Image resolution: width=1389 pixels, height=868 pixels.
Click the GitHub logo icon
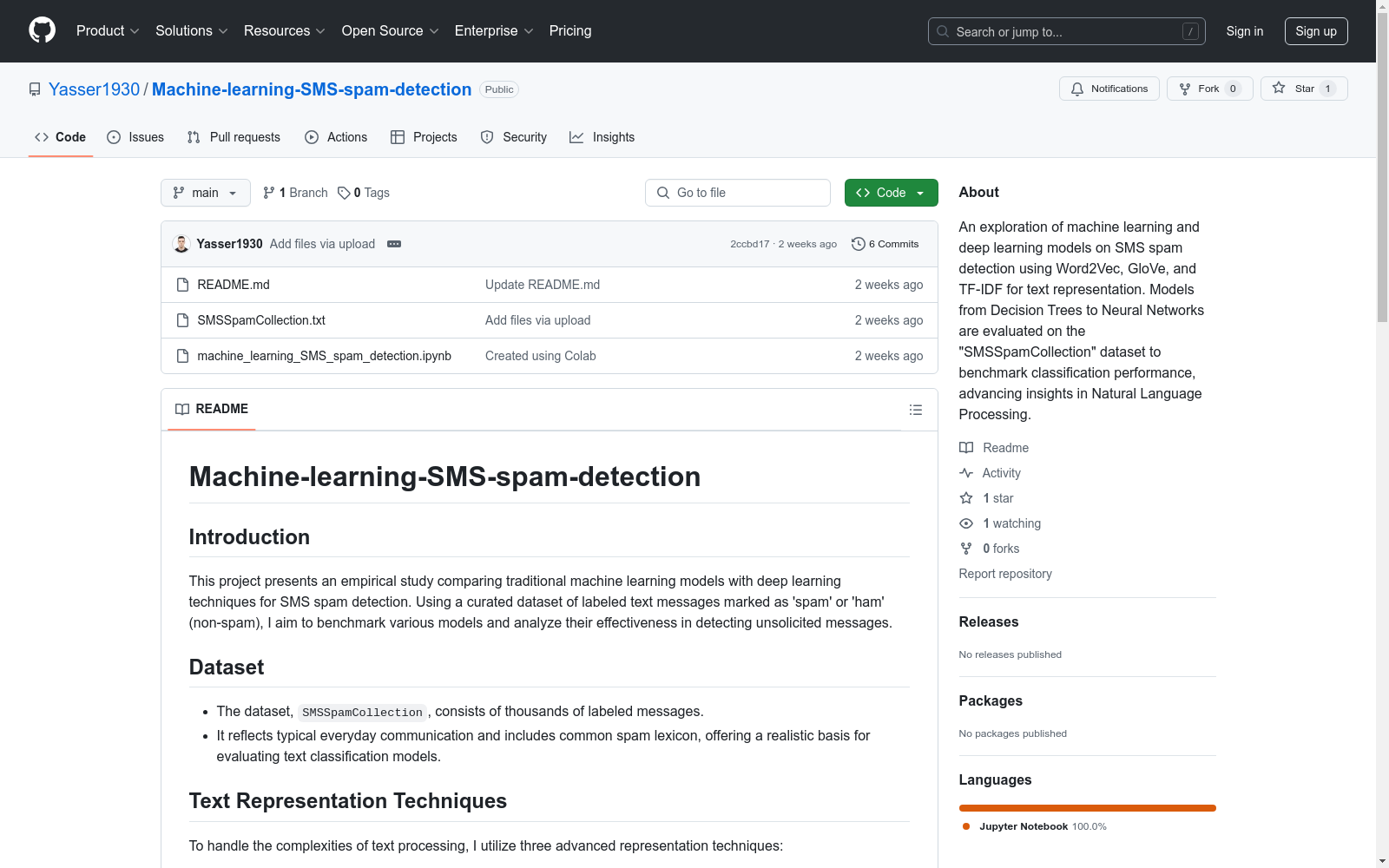42,30
